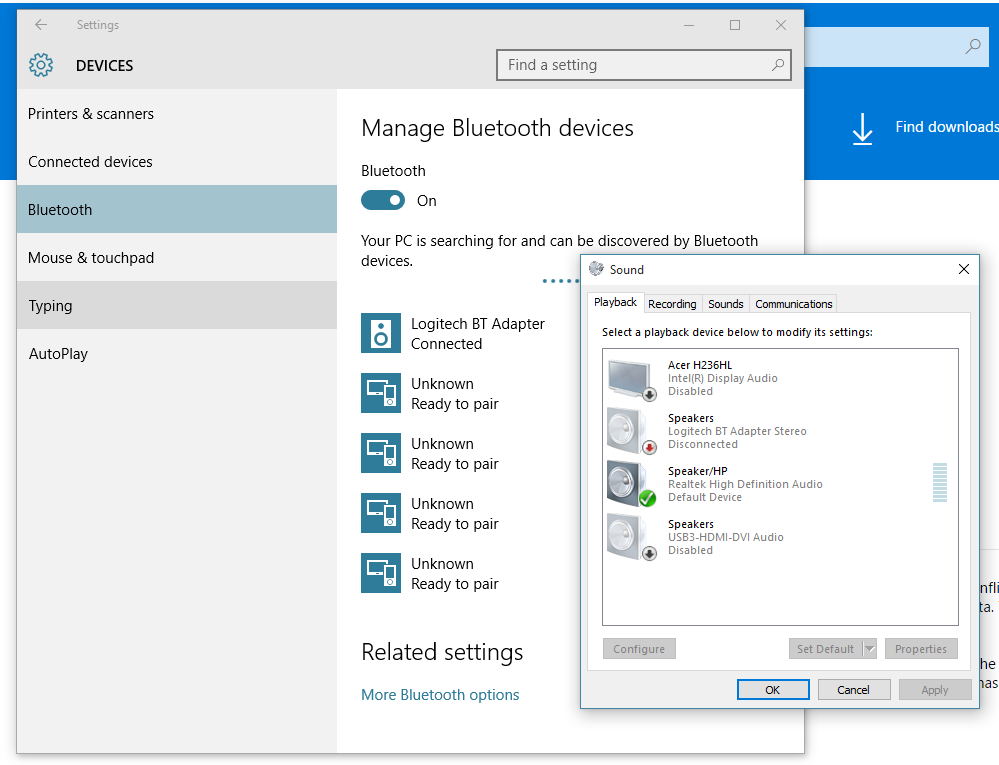This screenshot has width=999, height=765.
Task: Click the Devices gear icon
Action: (41, 65)
